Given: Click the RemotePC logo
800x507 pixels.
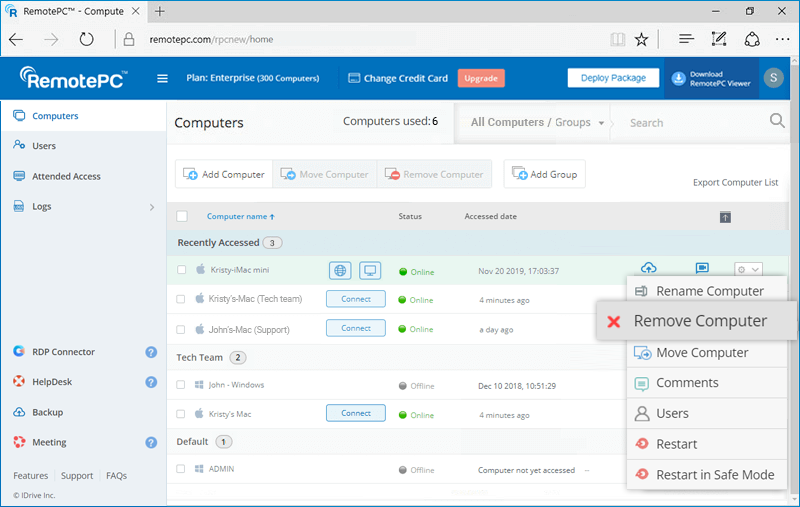Looking at the screenshot, I should (73, 78).
